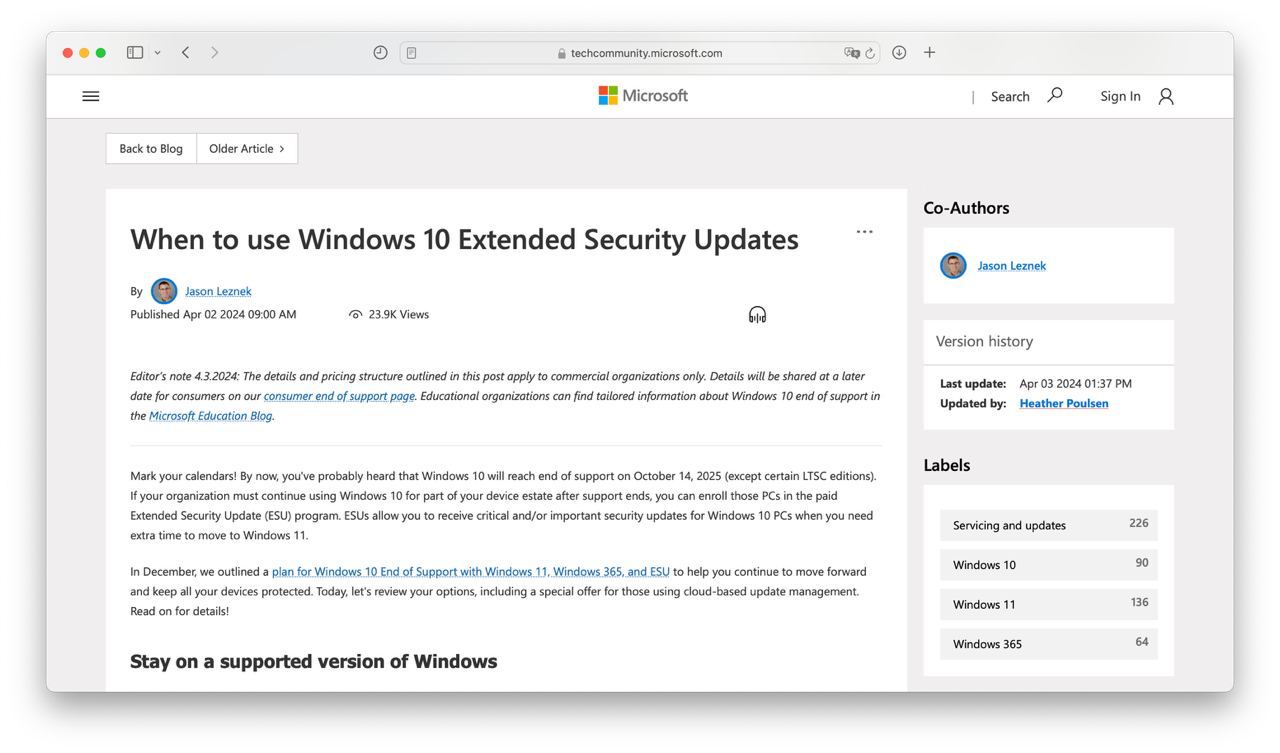
Task: Click the Safari downloads icon
Action: [x=899, y=53]
